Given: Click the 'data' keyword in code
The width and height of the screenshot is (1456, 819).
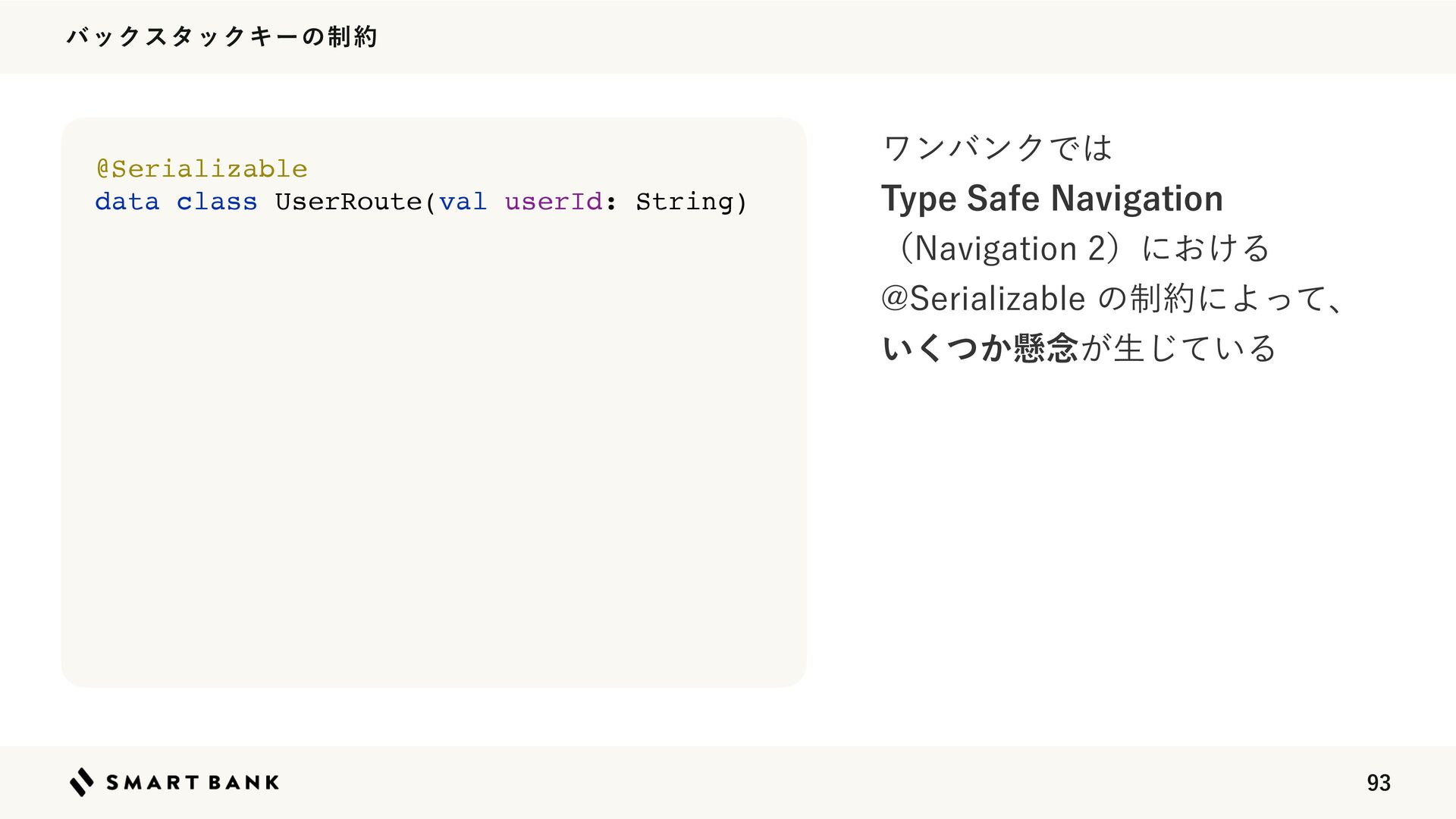Looking at the screenshot, I should 127,202.
